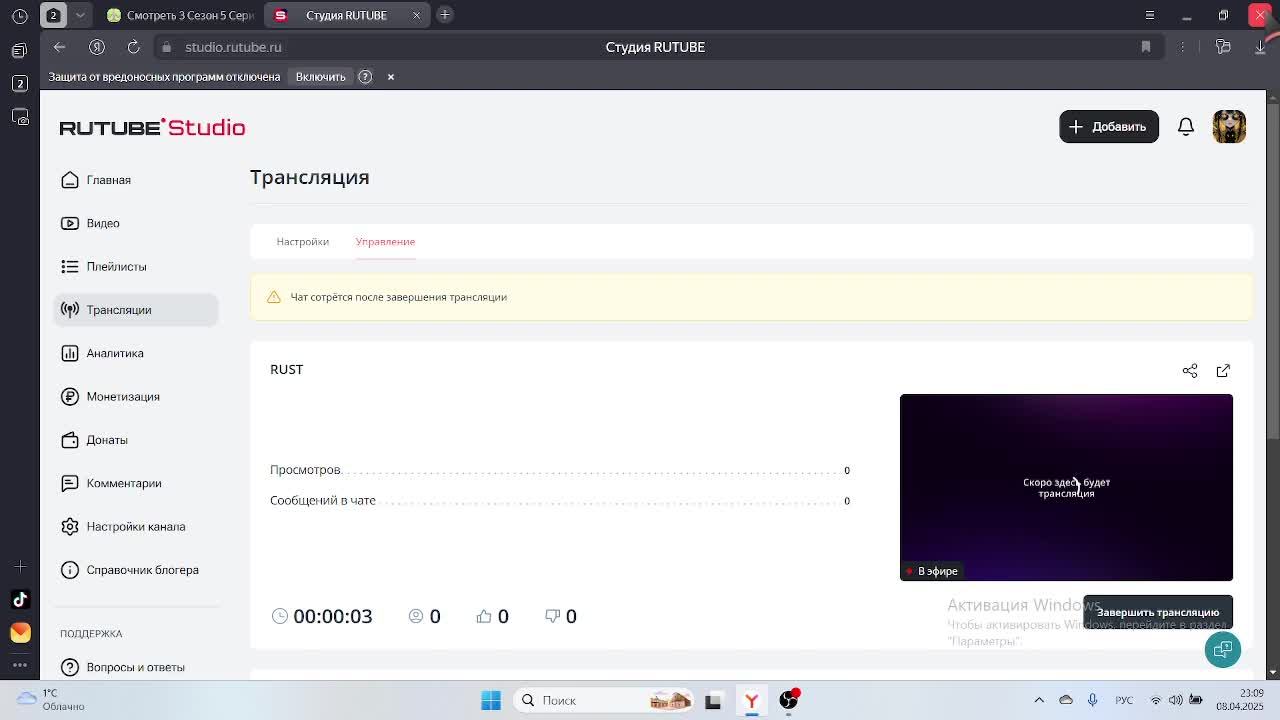The image size is (1280, 720).
Task: Click the warning triangle icon in chat notice
Action: [x=274, y=297]
